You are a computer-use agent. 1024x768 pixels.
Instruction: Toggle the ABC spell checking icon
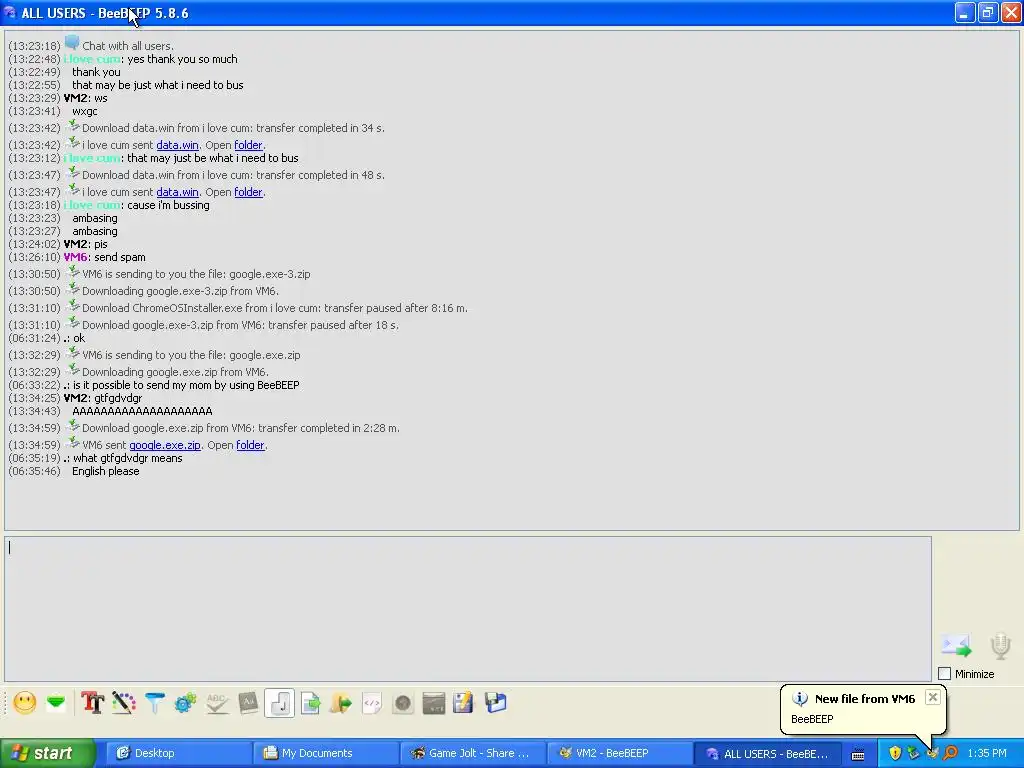pos(217,703)
